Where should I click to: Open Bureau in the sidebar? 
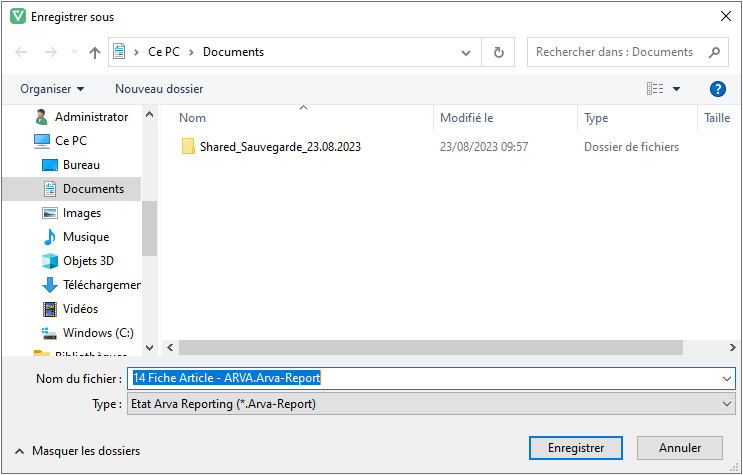[71, 165]
